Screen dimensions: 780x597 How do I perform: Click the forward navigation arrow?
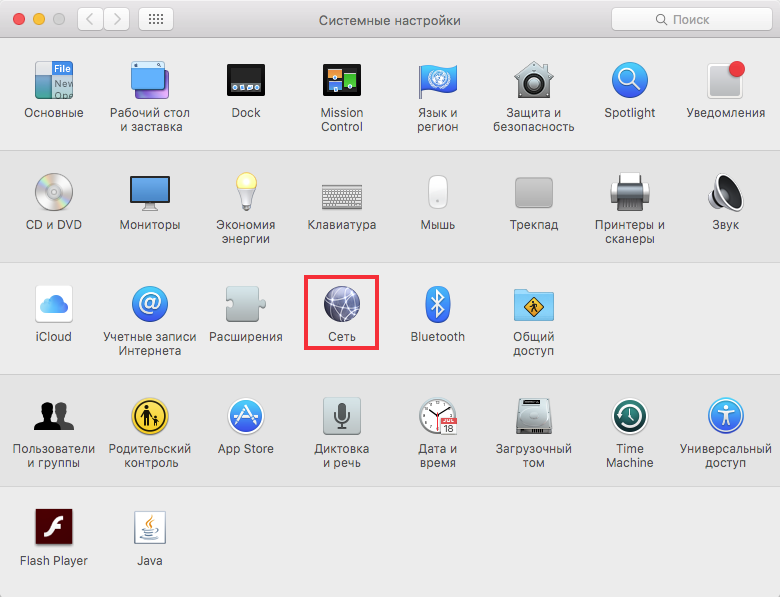(x=117, y=19)
